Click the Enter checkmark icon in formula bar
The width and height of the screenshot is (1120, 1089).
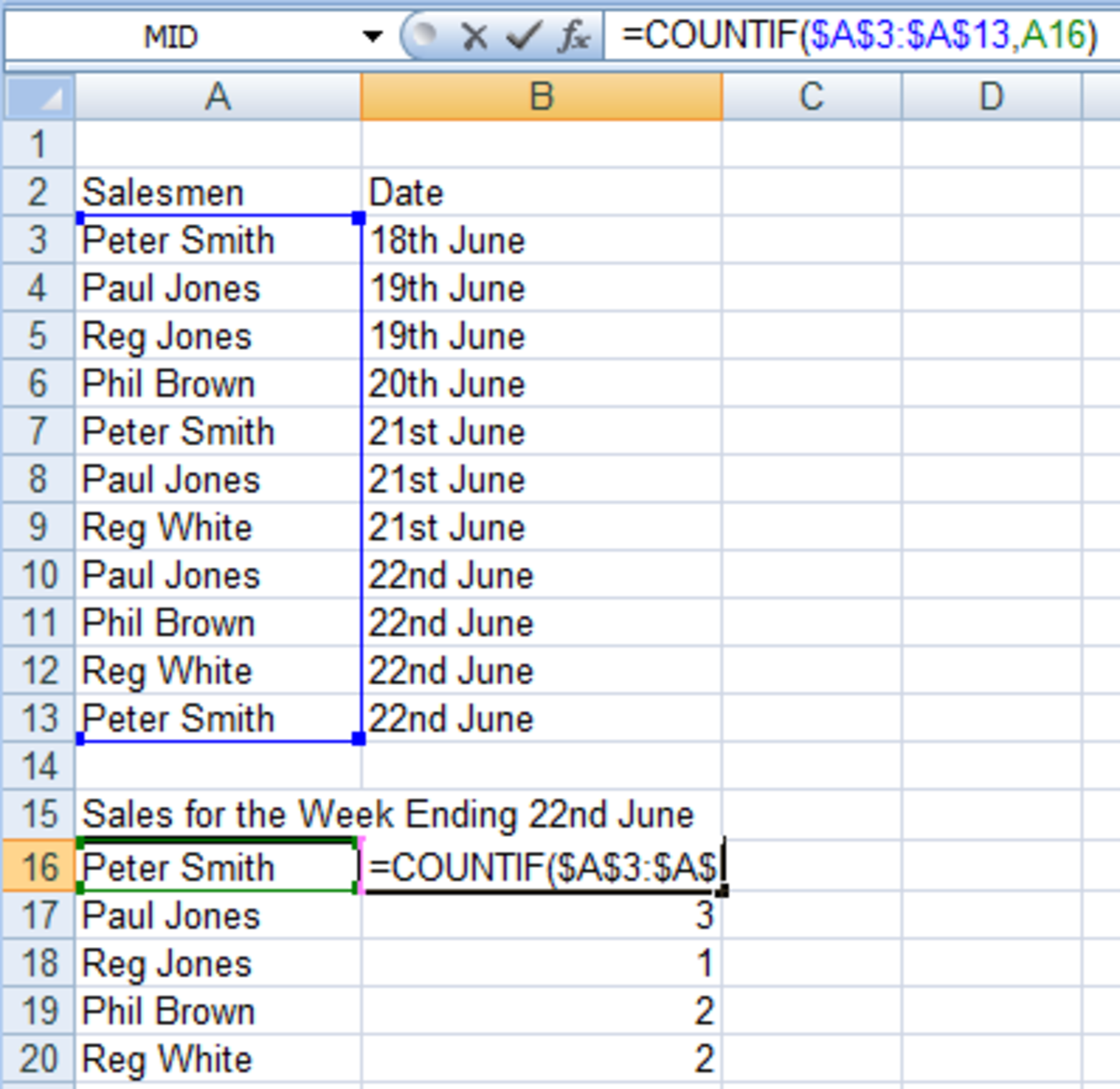click(523, 37)
